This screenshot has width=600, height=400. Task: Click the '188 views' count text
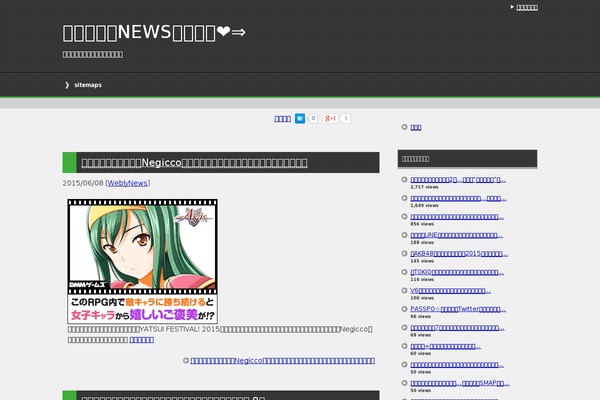(x=422, y=242)
